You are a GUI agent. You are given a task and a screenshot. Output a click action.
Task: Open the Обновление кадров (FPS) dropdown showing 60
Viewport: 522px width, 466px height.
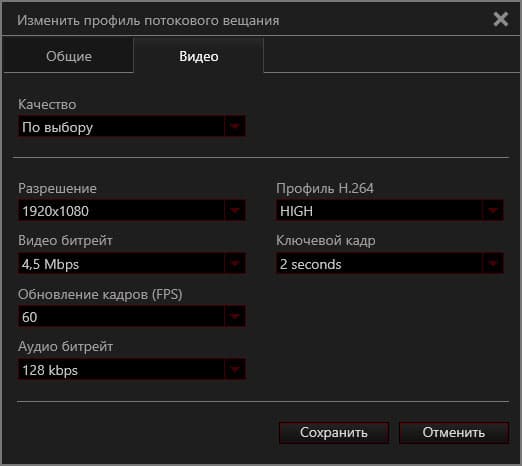click(x=132, y=316)
